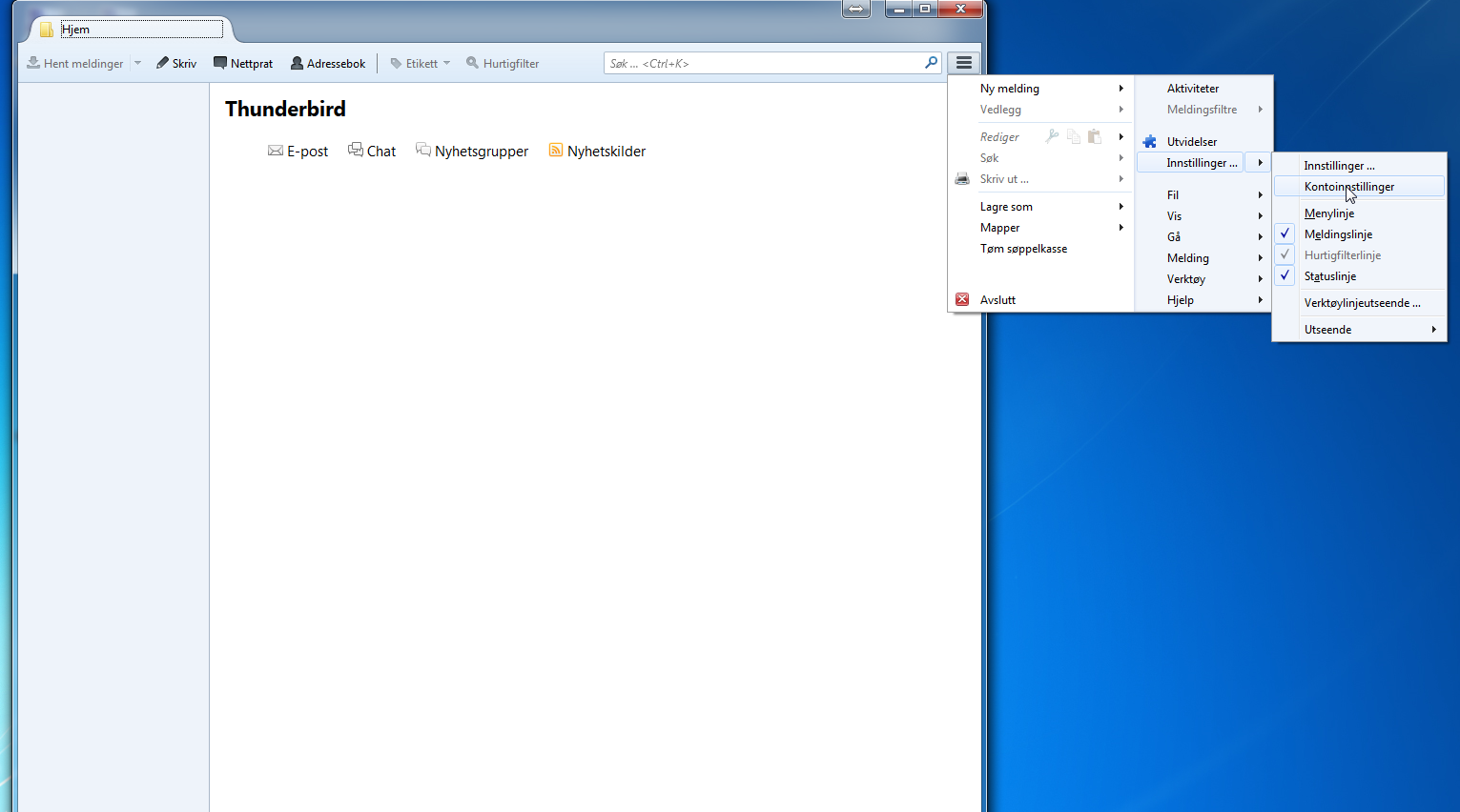Click the E-post account link
The image size is (1460, 812).
[x=307, y=151]
